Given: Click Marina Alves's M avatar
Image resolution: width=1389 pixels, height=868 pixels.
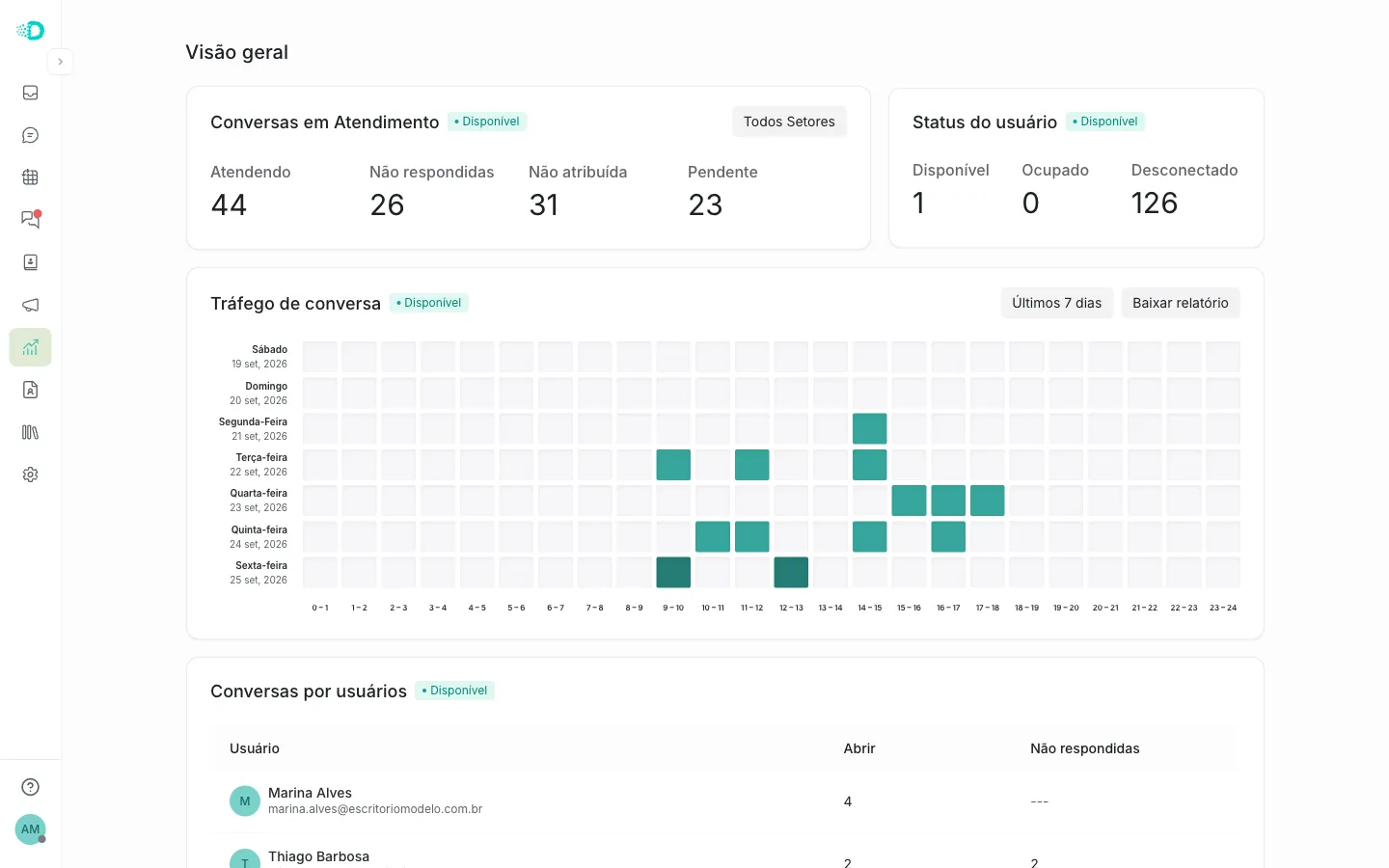Looking at the screenshot, I should (245, 800).
